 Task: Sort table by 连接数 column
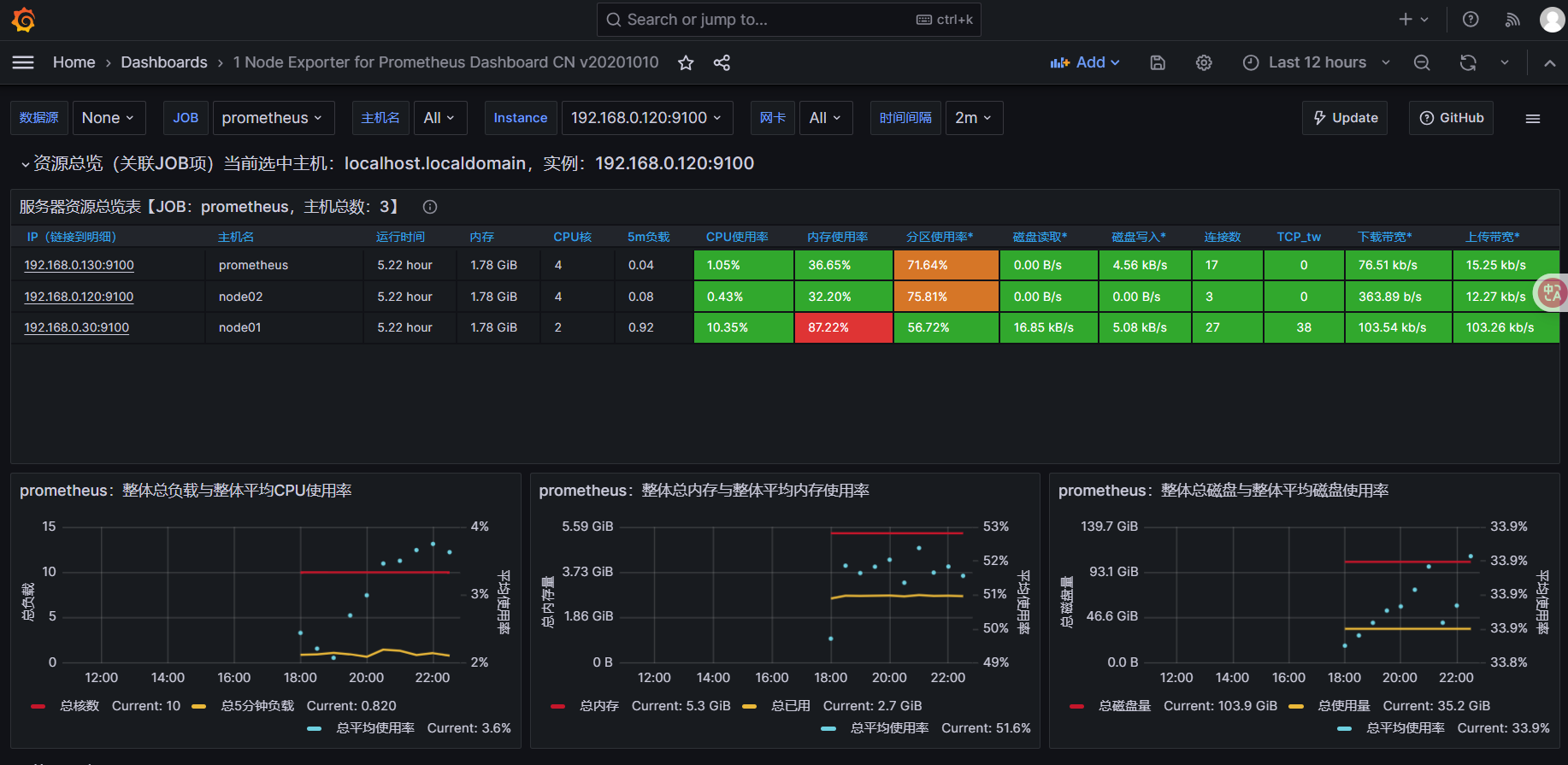click(1223, 237)
